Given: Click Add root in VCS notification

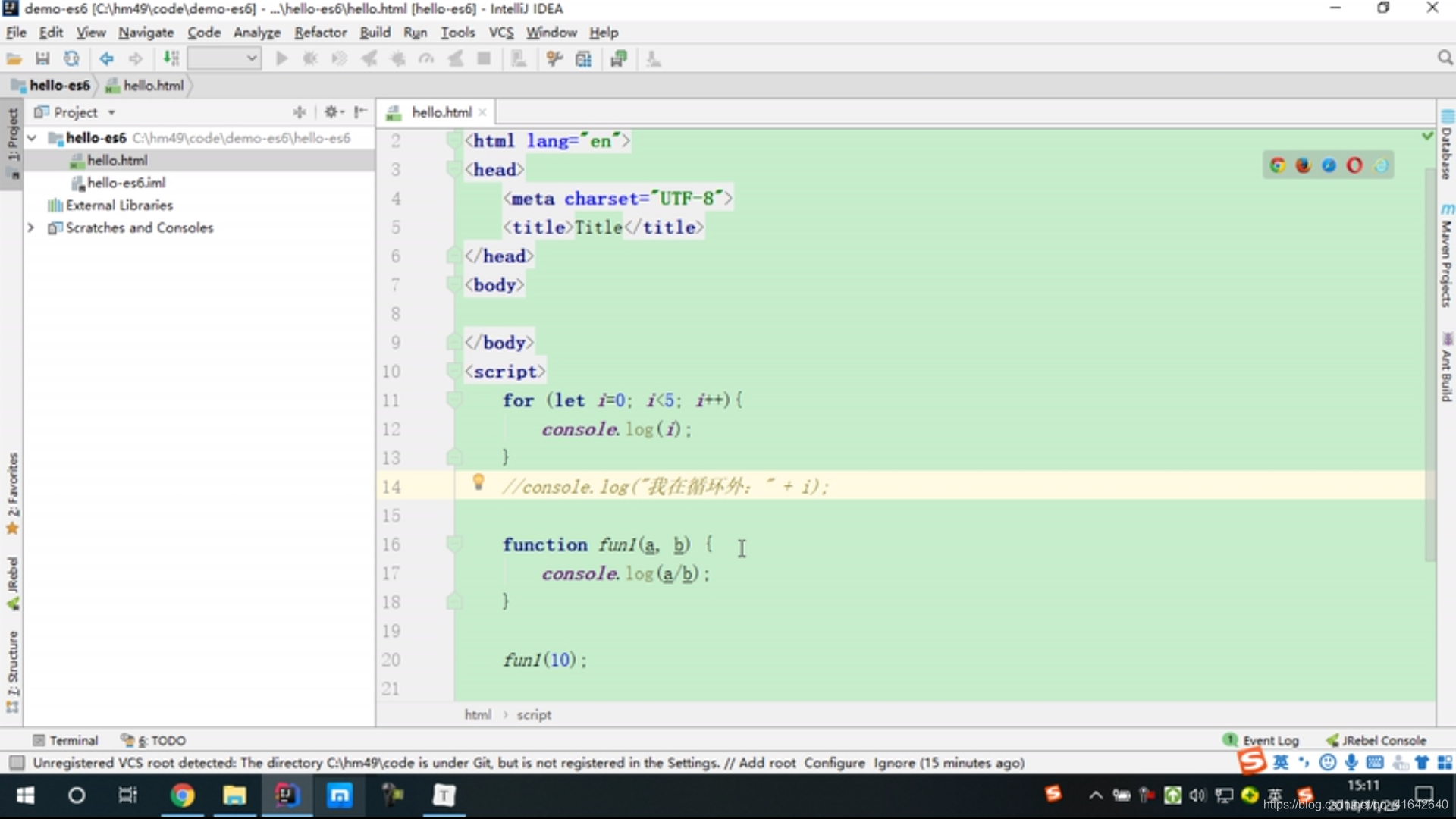Looking at the screenshot, I should 767,763.
